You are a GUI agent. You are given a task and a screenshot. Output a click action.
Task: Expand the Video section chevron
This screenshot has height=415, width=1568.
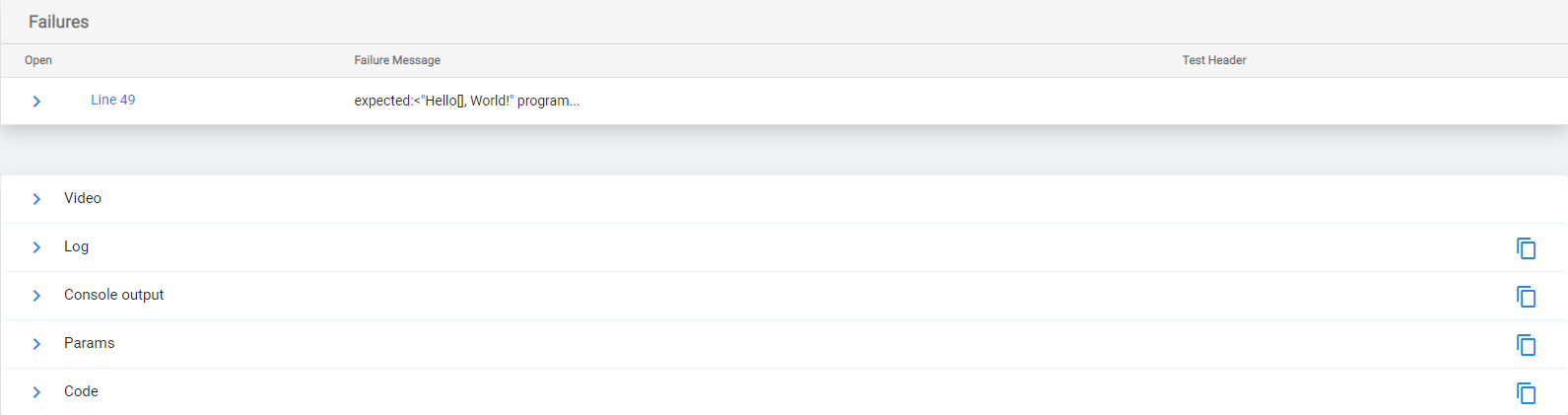[x=36, y=199]
